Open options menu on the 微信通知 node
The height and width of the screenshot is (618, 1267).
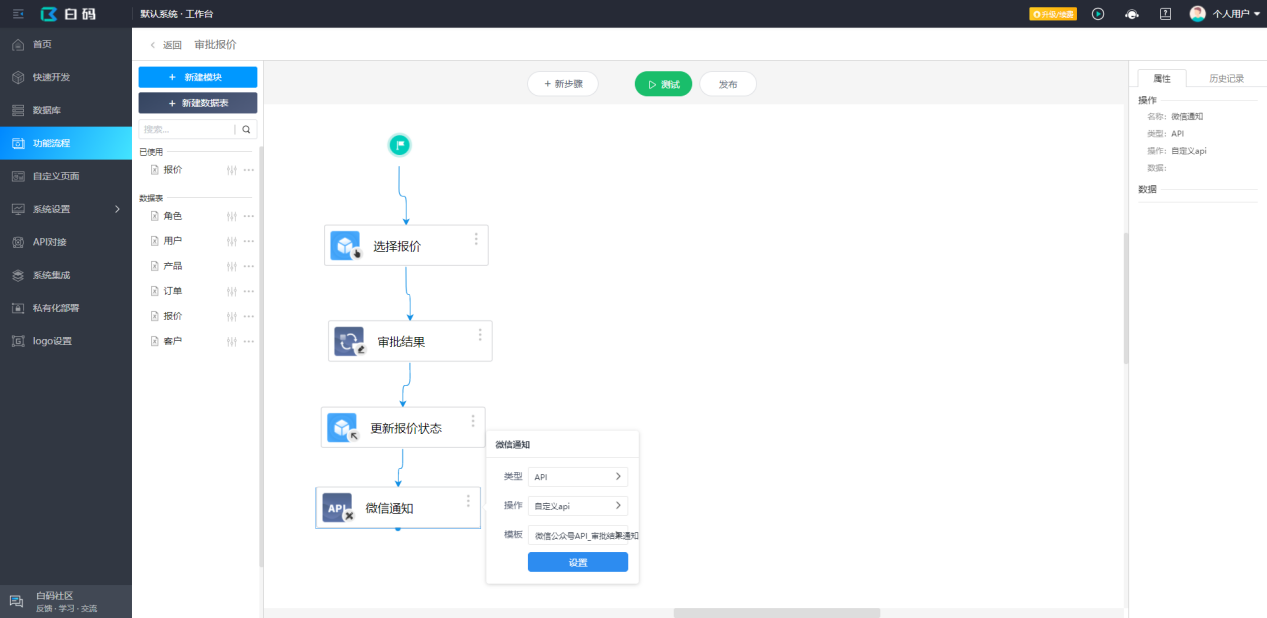coord(466,500)
